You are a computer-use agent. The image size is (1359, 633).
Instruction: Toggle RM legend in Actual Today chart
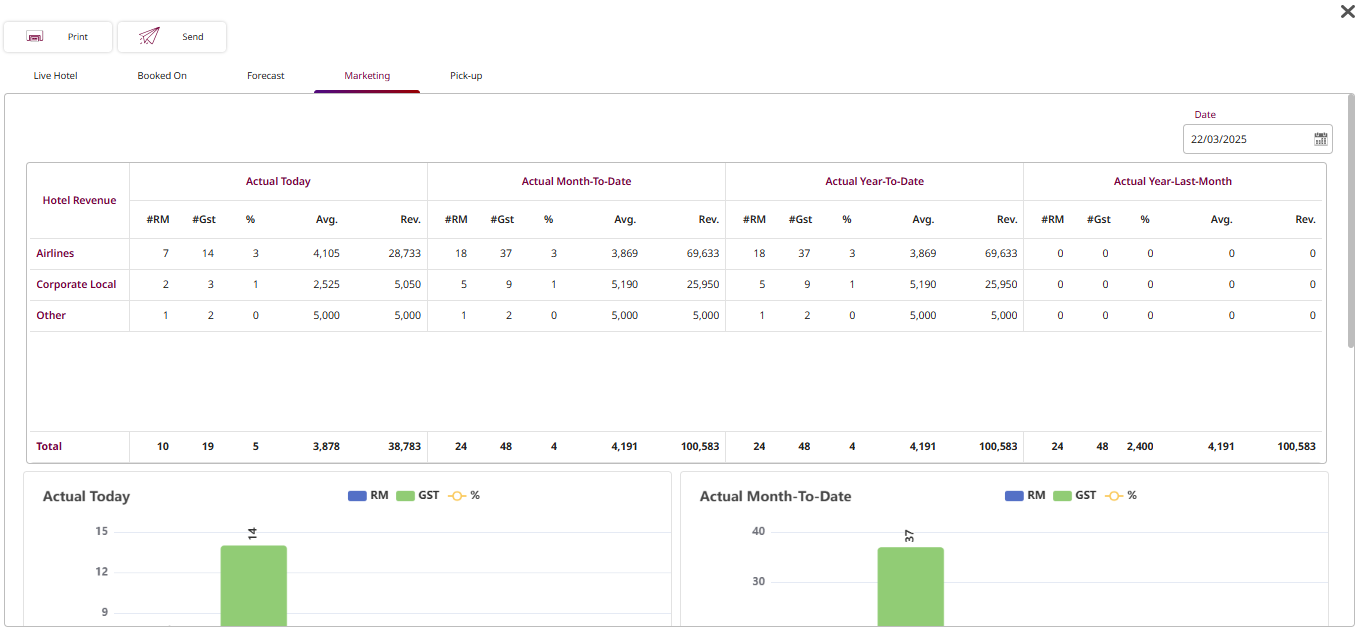(x=367, y=495)
